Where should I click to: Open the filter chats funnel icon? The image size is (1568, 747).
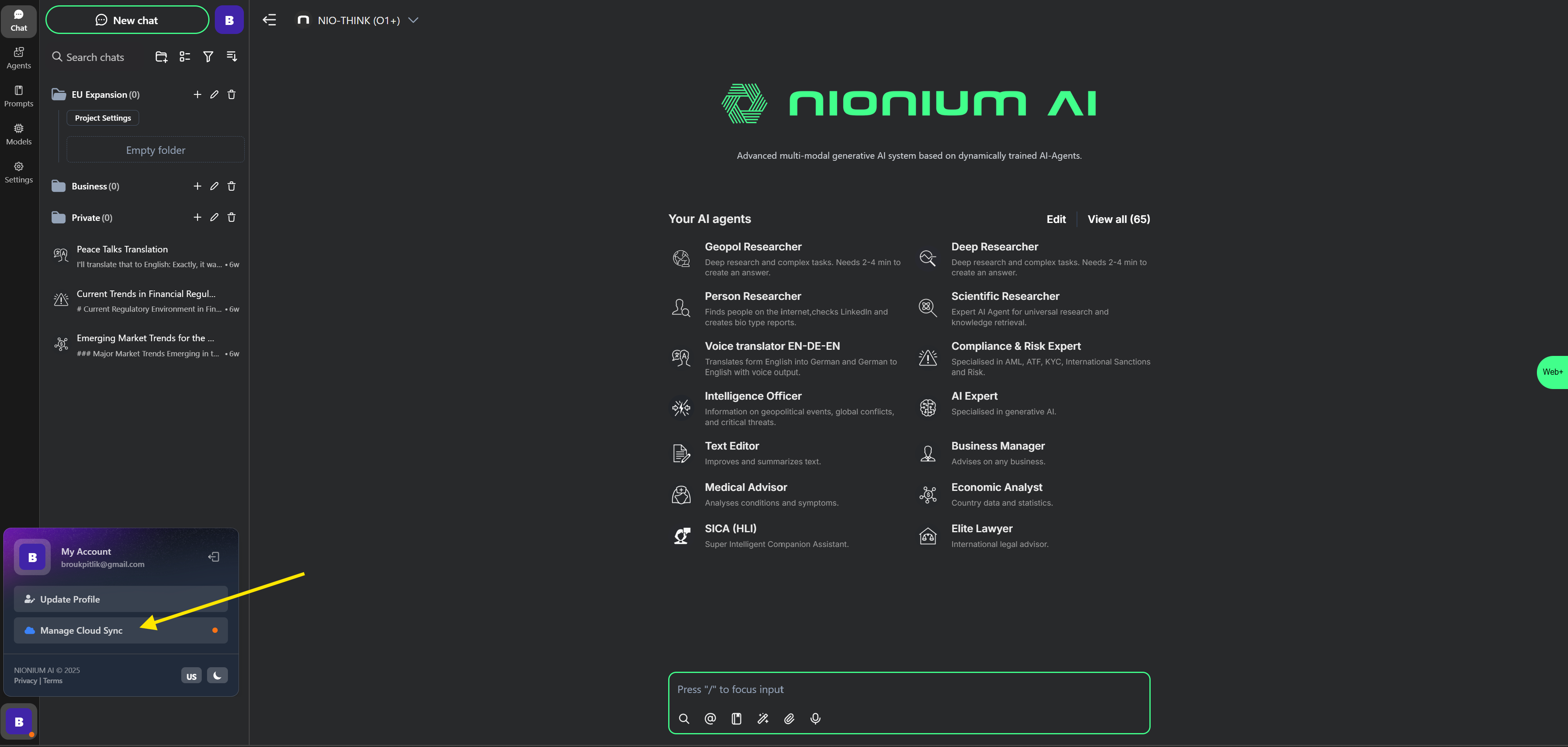coord(208,56)
